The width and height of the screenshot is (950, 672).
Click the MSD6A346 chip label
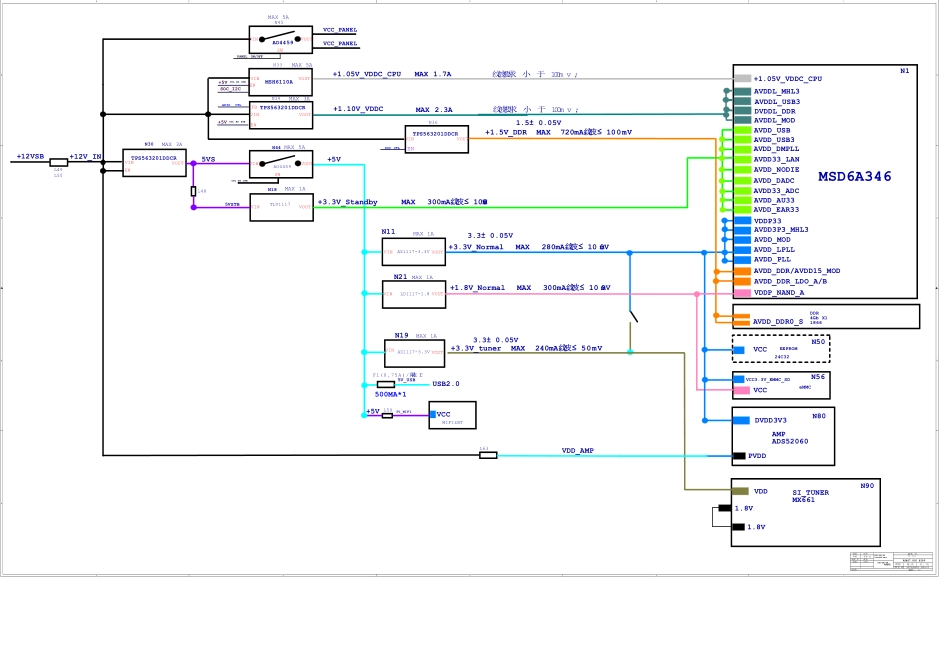(x=854, y=177)
